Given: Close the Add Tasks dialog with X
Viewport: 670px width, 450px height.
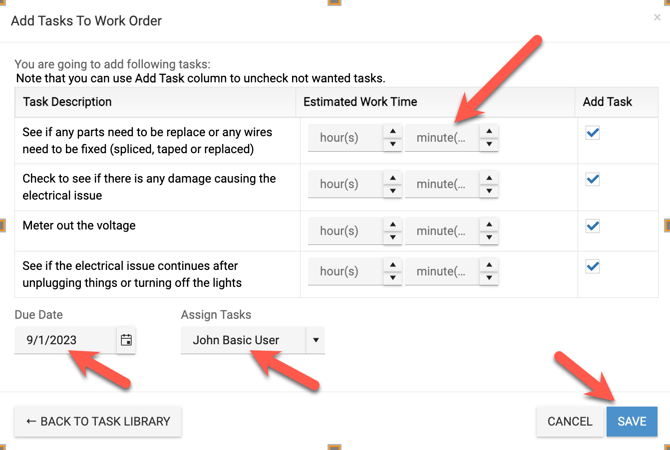Looking at the screenshot, I should [x=657, y=18].
